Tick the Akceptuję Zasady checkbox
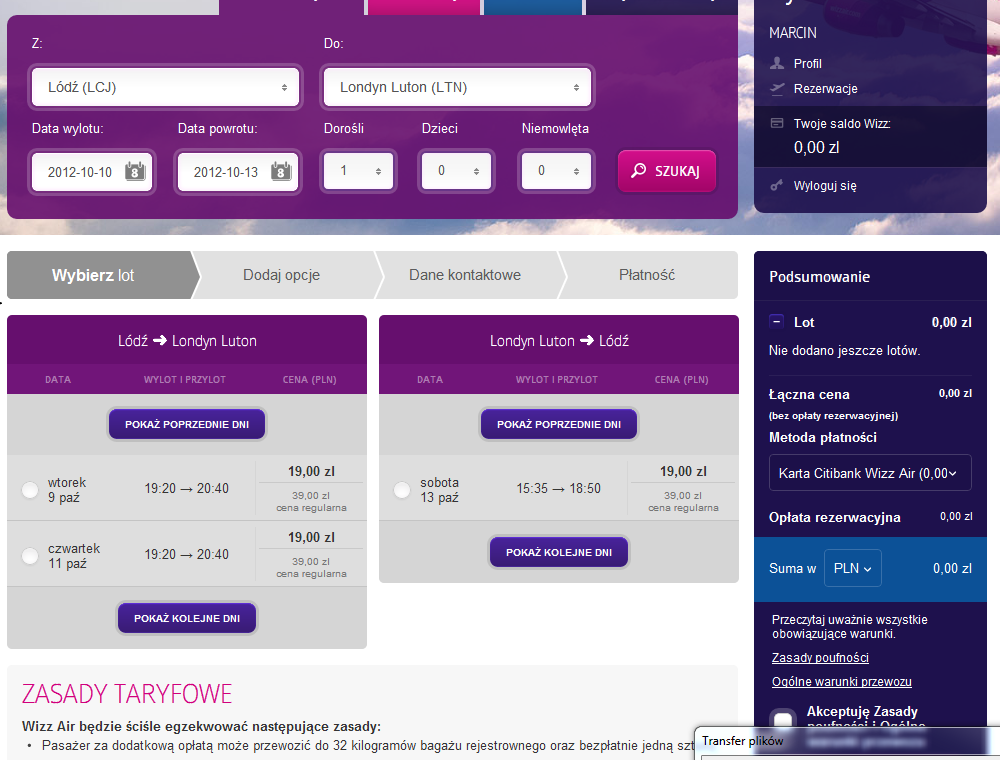This screenshot has width=1000, height=760. [x=783, y=721]
